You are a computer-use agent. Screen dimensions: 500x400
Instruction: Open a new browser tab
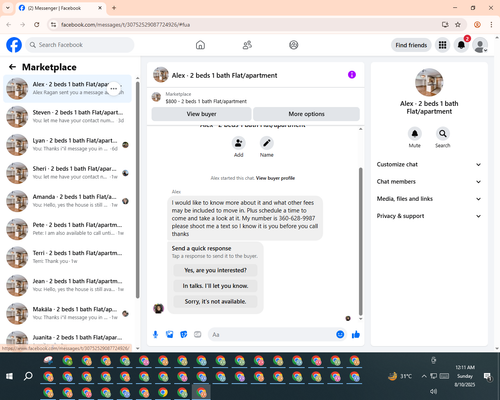click(x=114, y=8)
